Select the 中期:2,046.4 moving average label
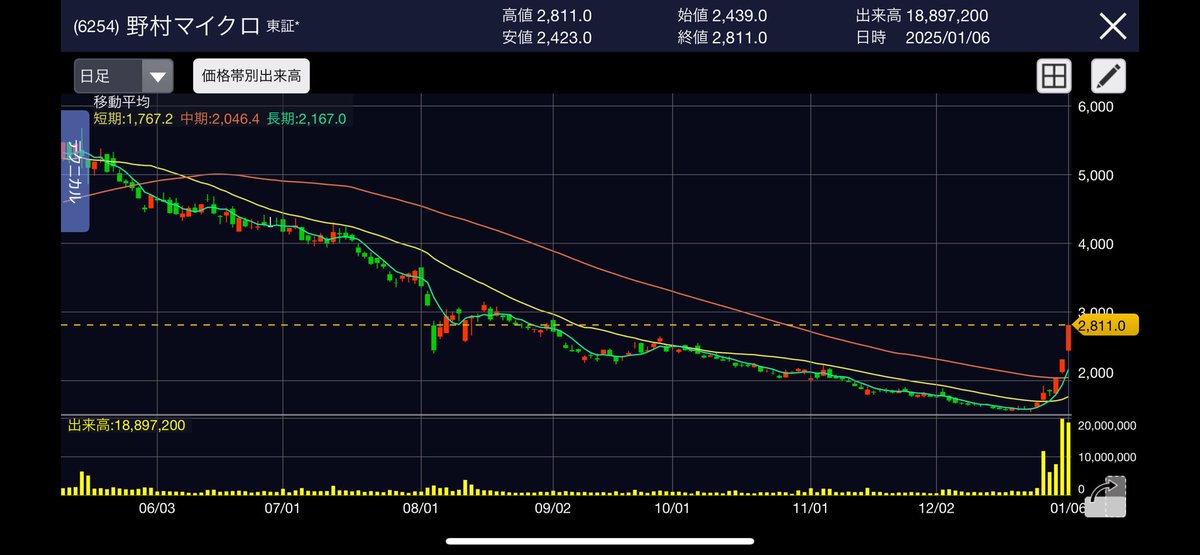 [220, 119]
